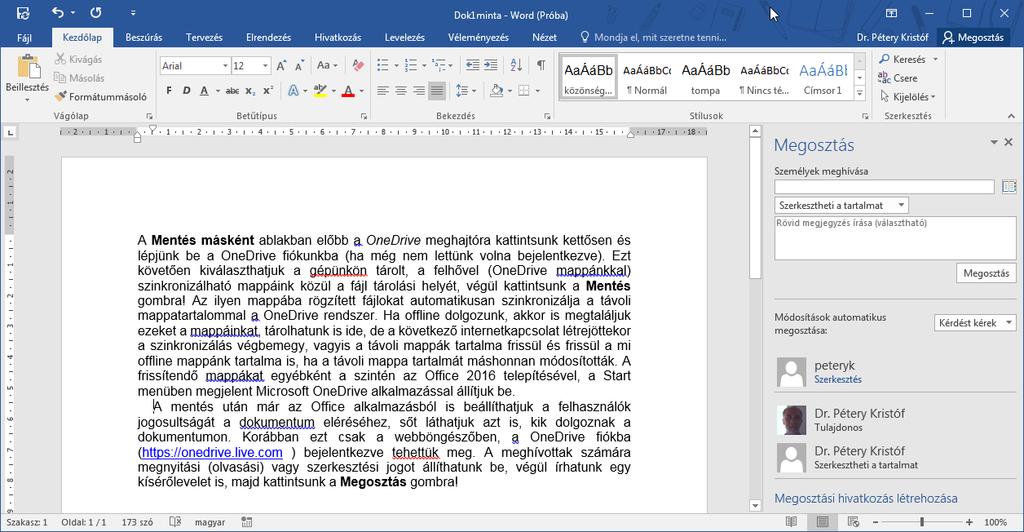
Task: Open the onedrive.live.com hyperlink in document
Action: [x=212, y=452]
